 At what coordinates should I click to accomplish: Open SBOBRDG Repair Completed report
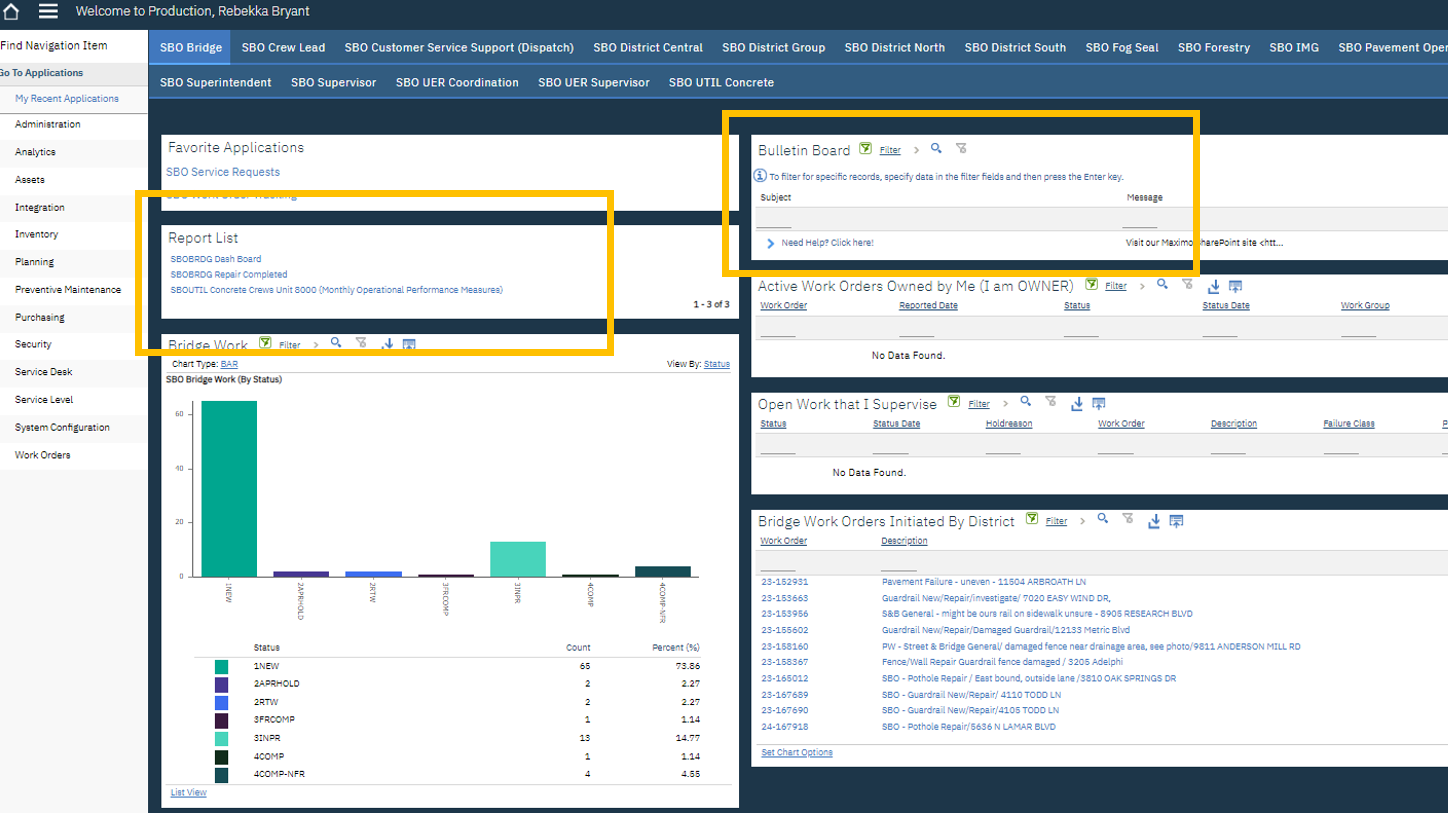[229, 274]
